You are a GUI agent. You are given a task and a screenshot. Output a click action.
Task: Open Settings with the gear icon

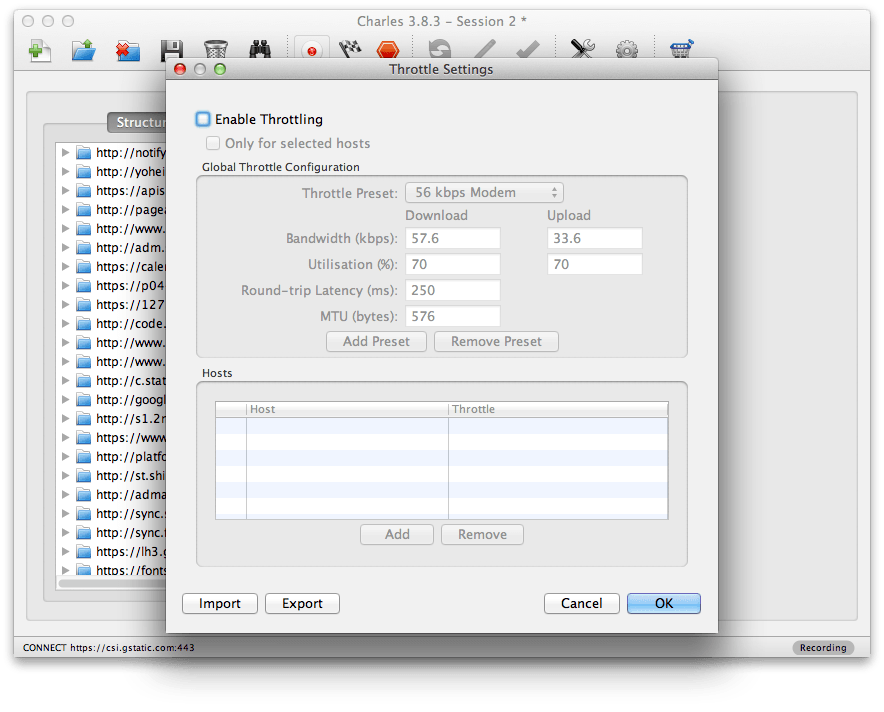coord(627,50)
